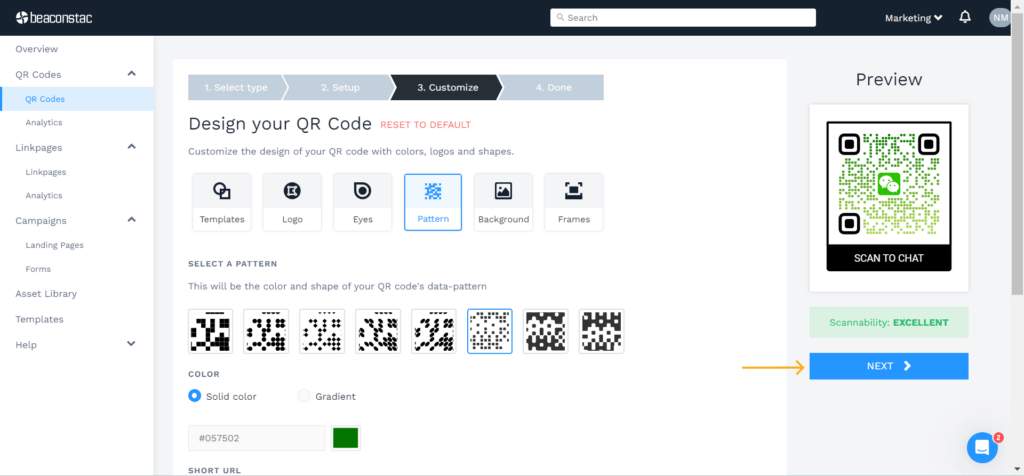Open the NM user avatar menu

pos(1000,18)
